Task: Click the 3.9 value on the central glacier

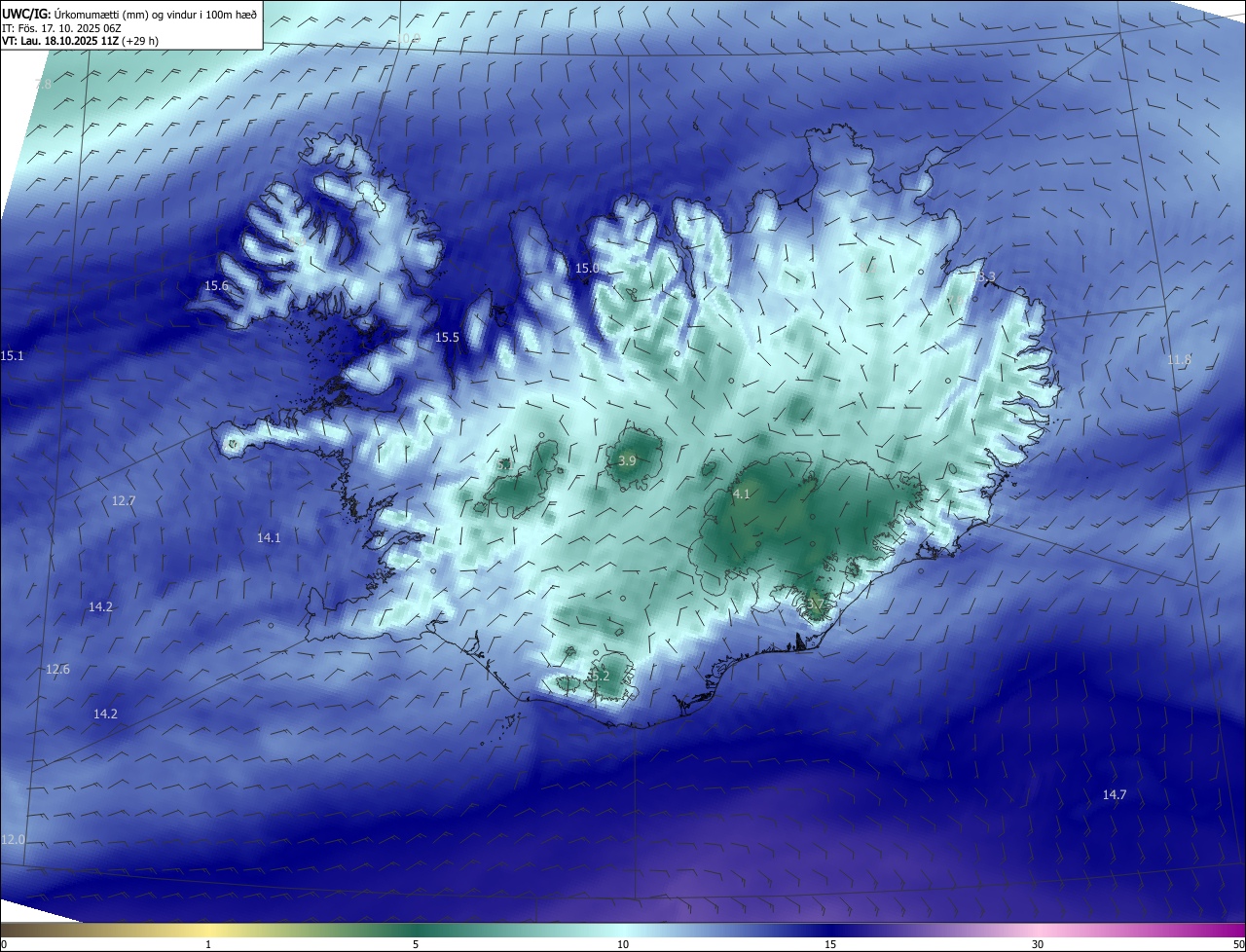Action: [627, 460]
